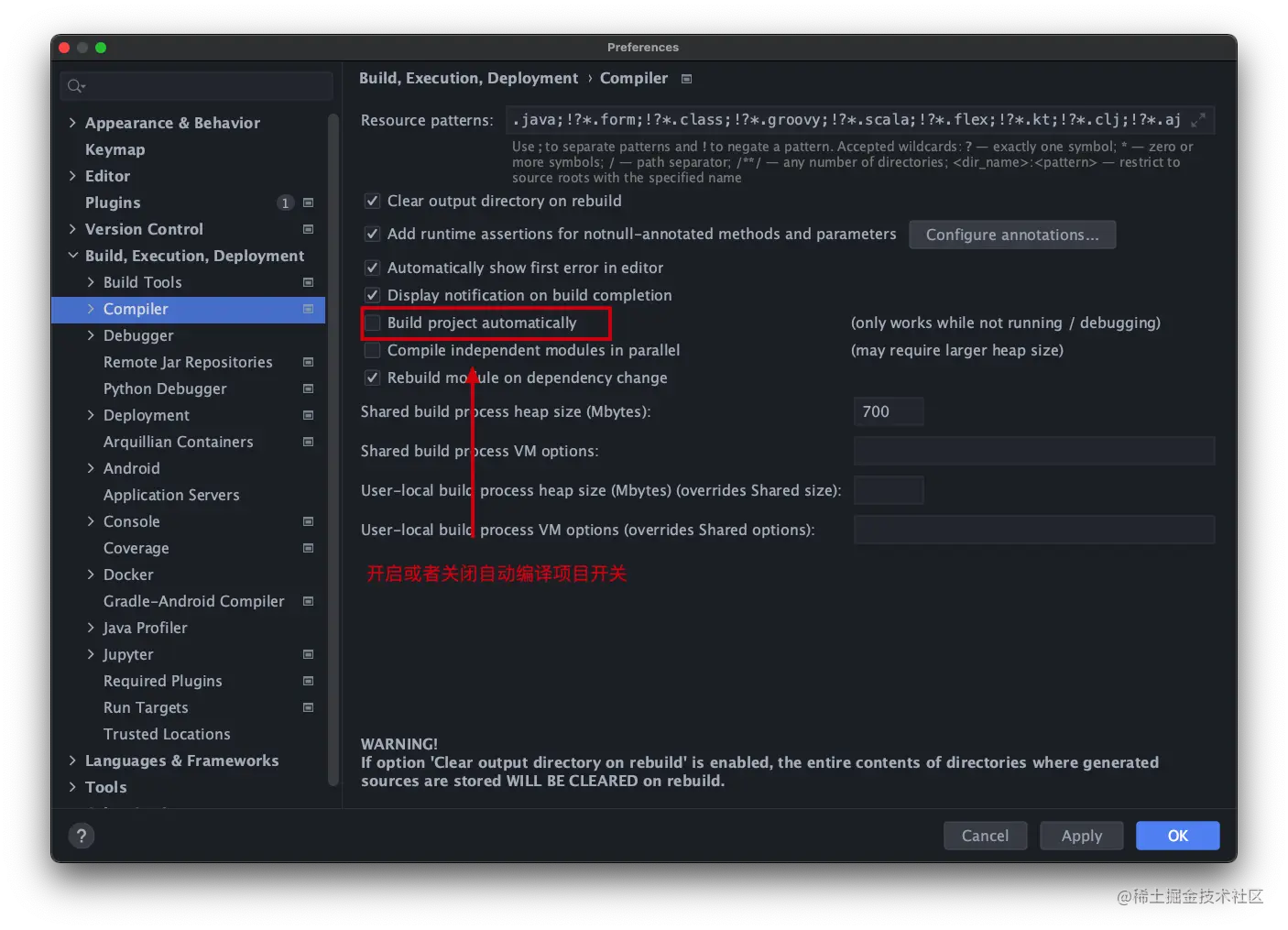Click the project-level icon beside Gradle-Android Compiler
This screenshot has width=1288, height=930.
tap(308, 601)
